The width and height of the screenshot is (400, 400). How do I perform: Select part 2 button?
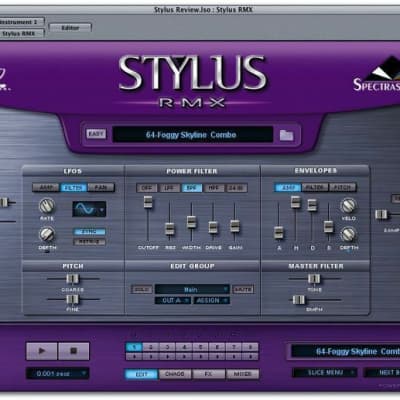click(x=151, y=347)
